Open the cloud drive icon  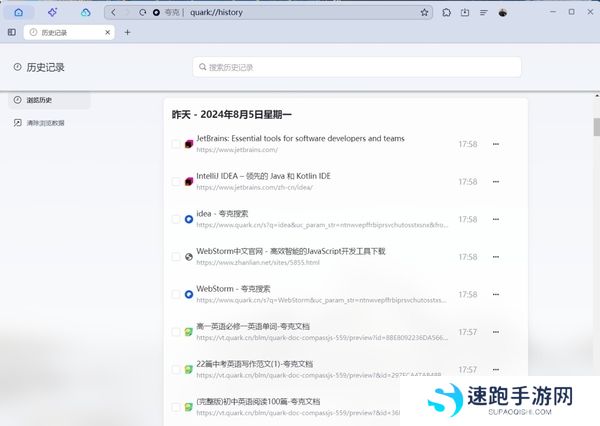(x=85, y=12)
